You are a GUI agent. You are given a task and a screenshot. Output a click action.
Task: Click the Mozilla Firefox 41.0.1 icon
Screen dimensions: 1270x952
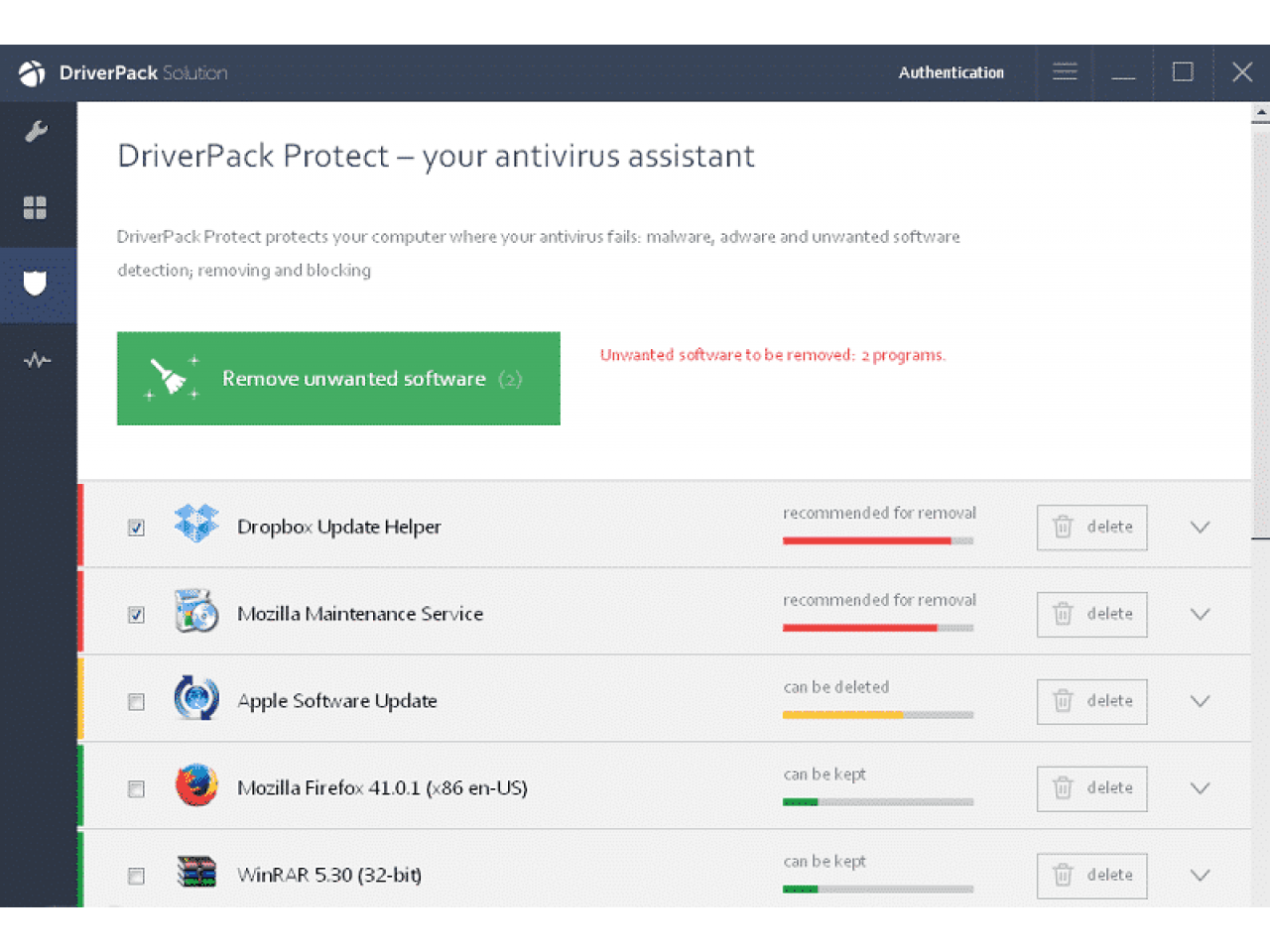196,785
